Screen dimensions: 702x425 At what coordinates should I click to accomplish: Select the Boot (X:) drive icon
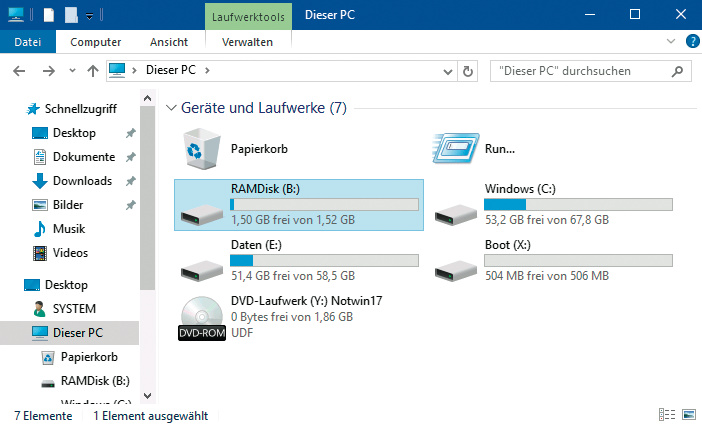456,270
